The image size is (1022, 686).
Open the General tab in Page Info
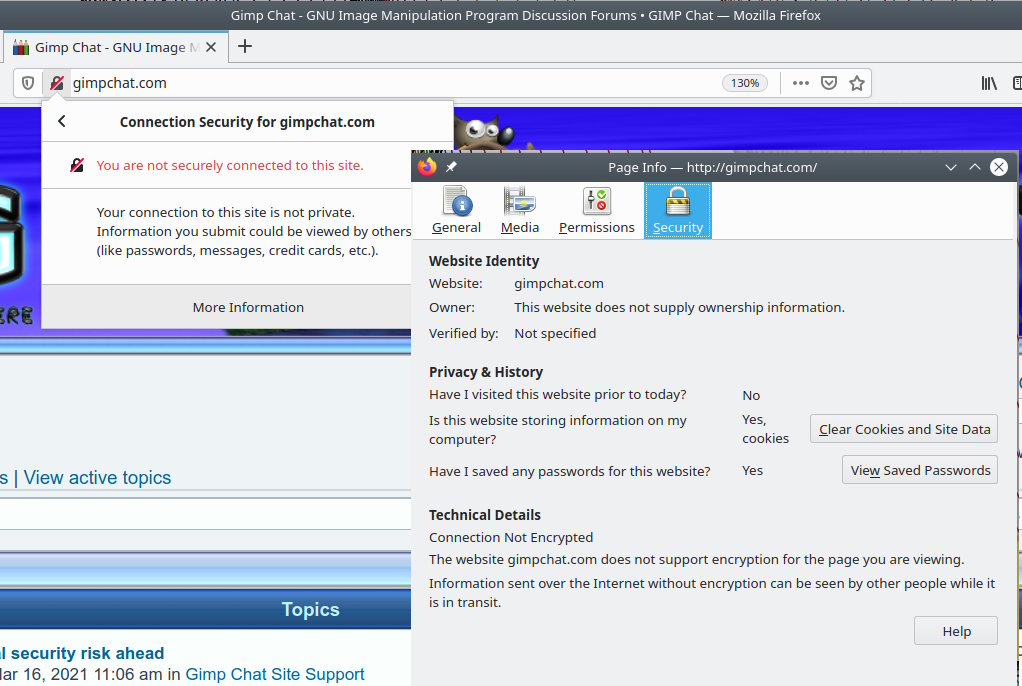[x=456, y=210]
